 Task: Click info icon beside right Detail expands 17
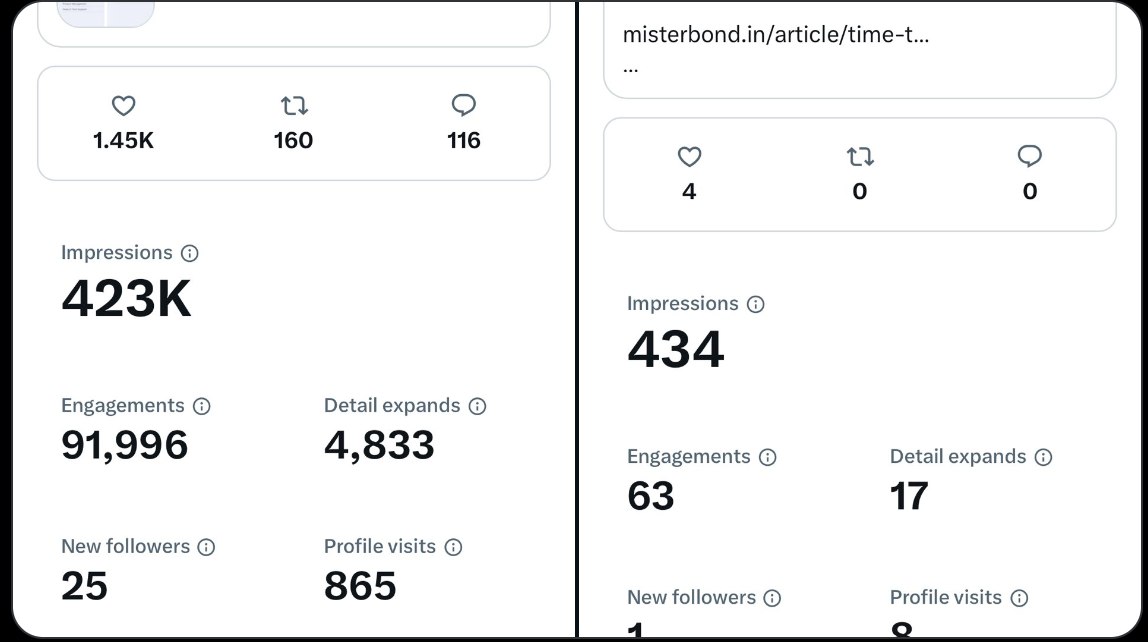click(1043, 458)
